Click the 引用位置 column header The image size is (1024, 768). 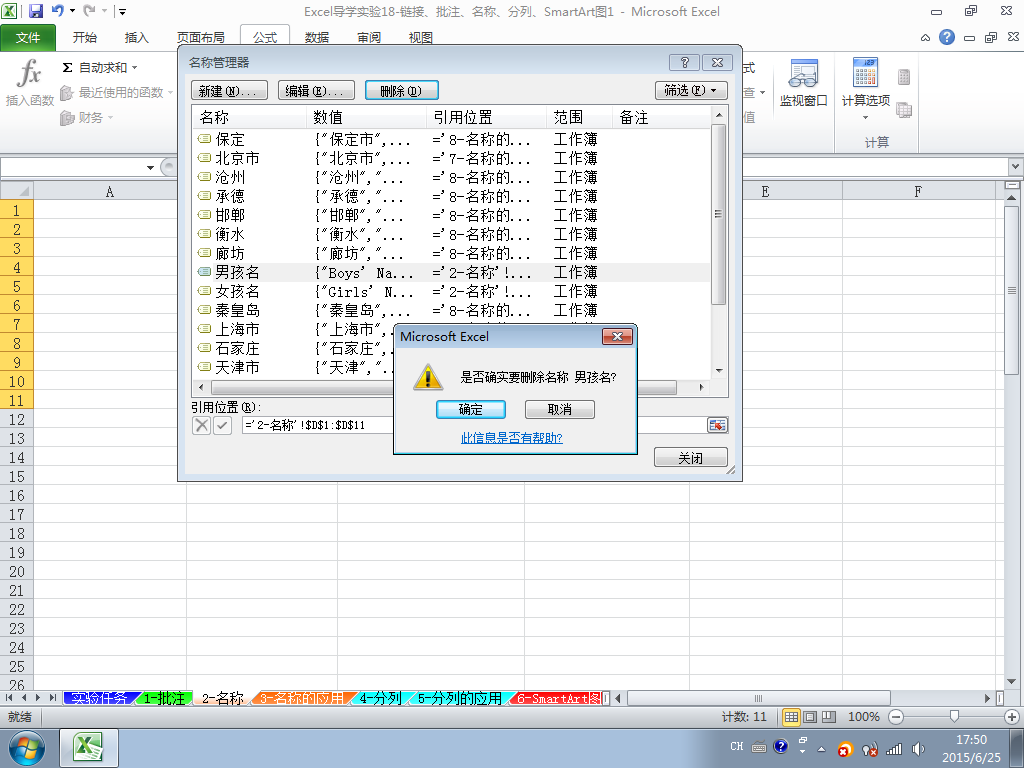click(x=486, y=117)
